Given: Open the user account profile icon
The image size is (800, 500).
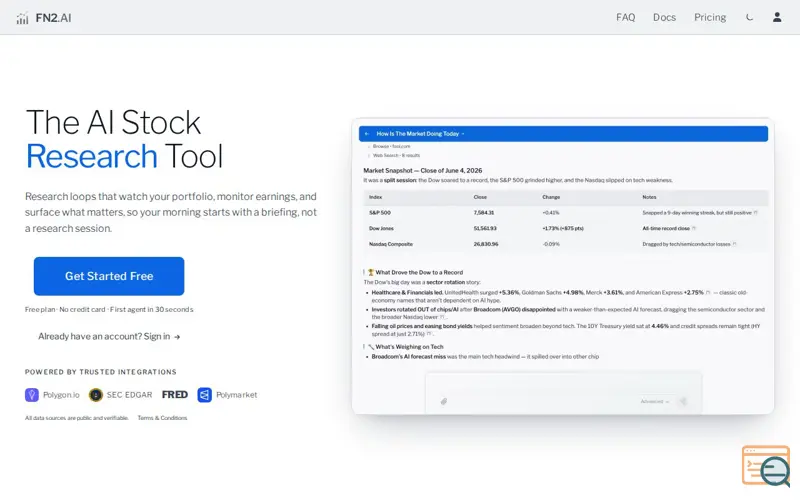Looking at the screenshot, I should (x=777, y=17).
